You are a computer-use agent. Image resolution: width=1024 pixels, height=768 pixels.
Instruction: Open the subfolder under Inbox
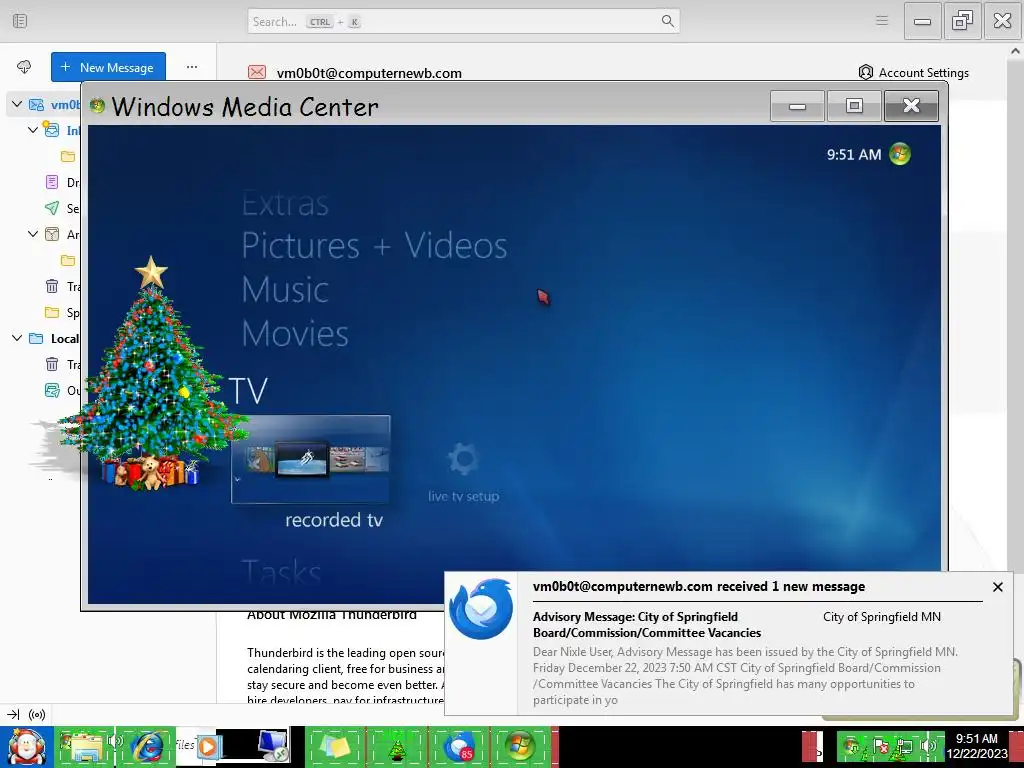click(68, 155)
